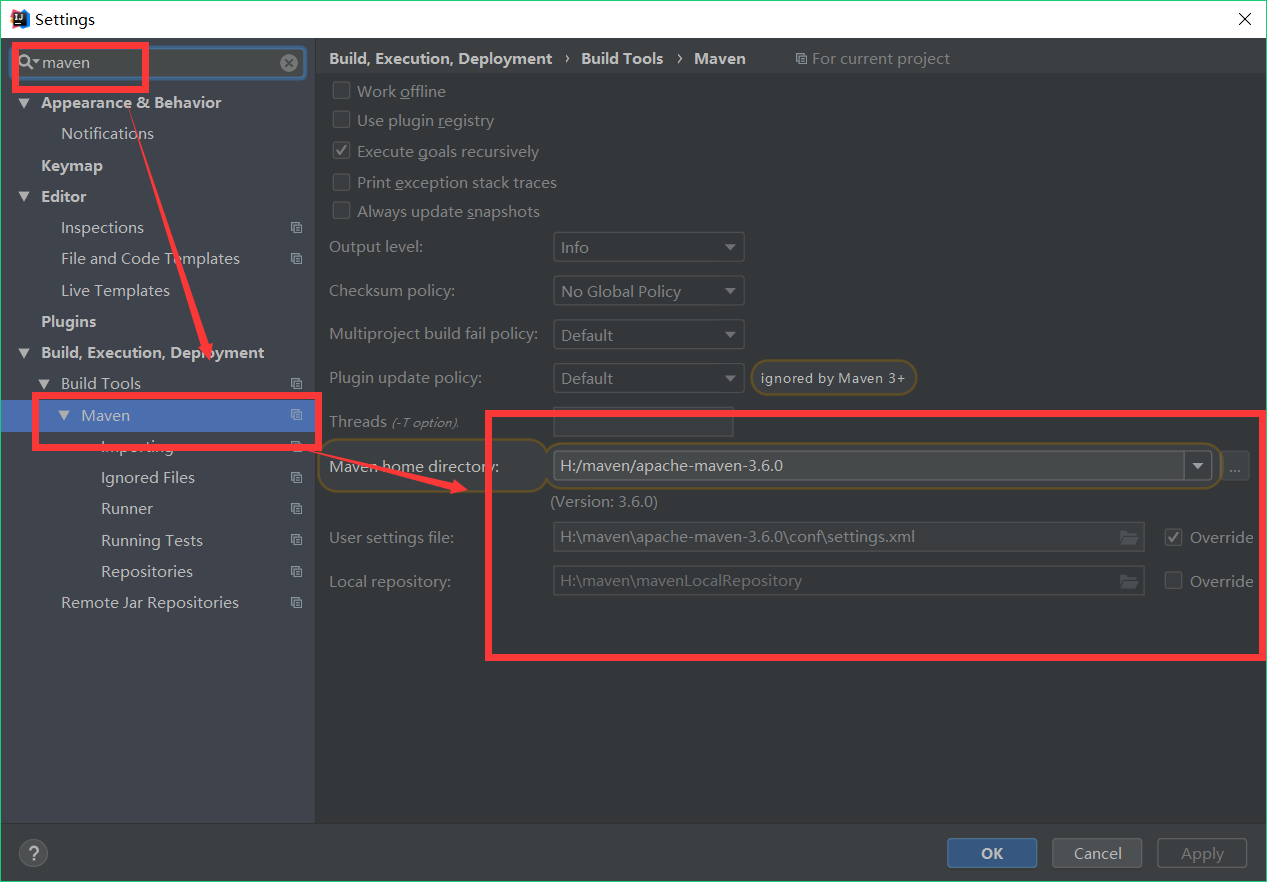This screenshot has width=1267, height=882.
Task: Open folder picker beside User settings file field
Action: (1129, 537)
